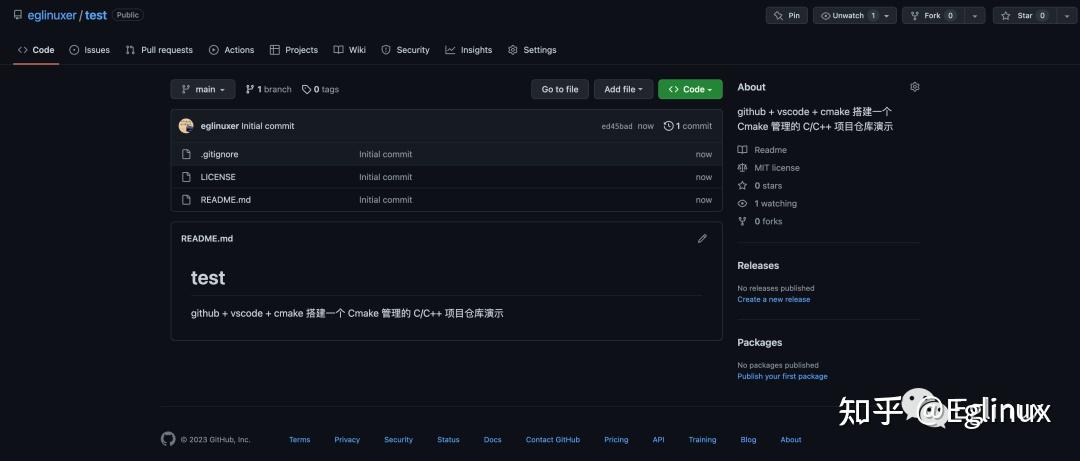The width and height of the screenshot is (1080, 461).
Task: Open the test repository name link
Action: point(96,15)
